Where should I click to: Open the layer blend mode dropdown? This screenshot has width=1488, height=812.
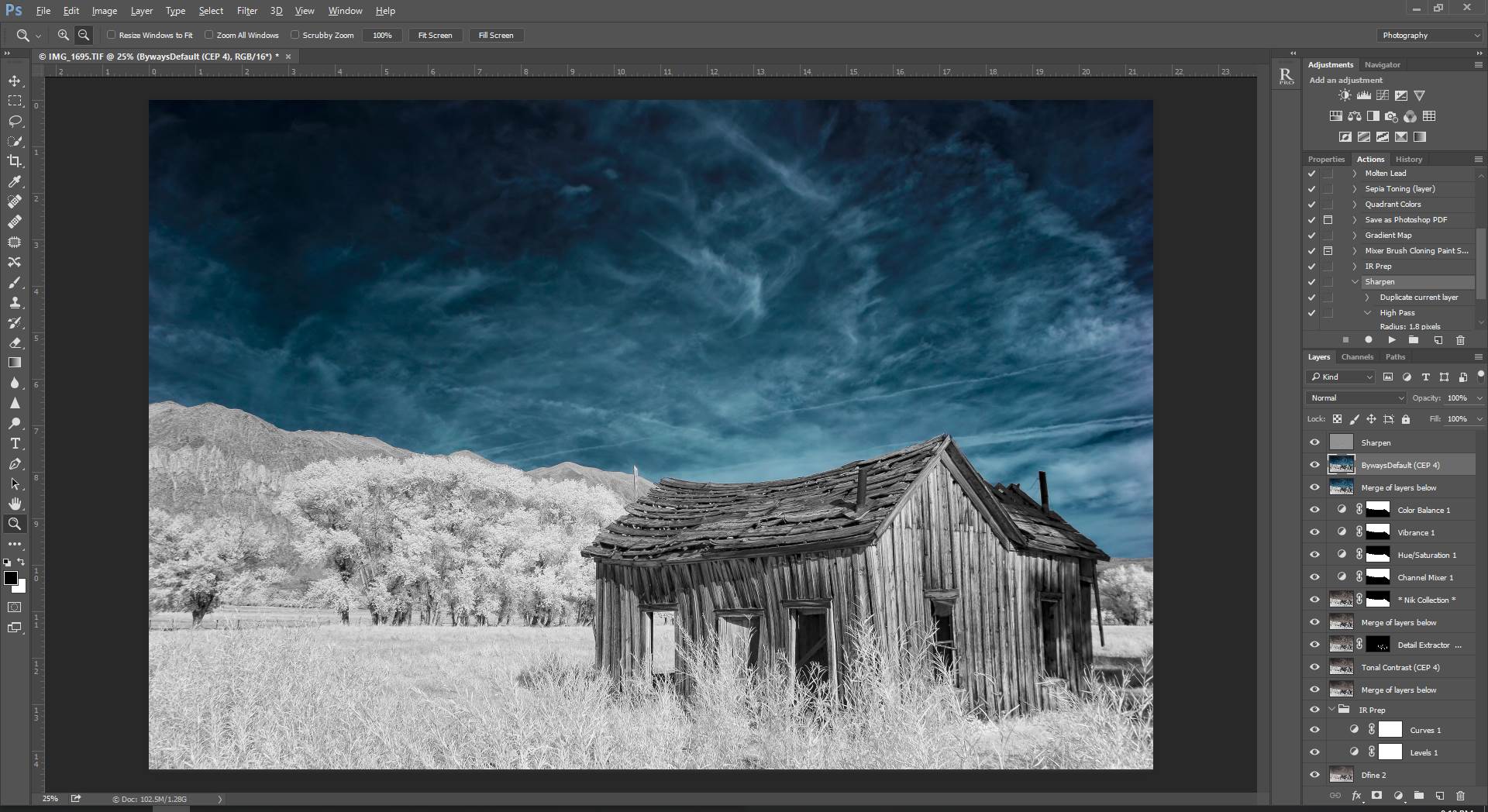tap(1355, 397)
